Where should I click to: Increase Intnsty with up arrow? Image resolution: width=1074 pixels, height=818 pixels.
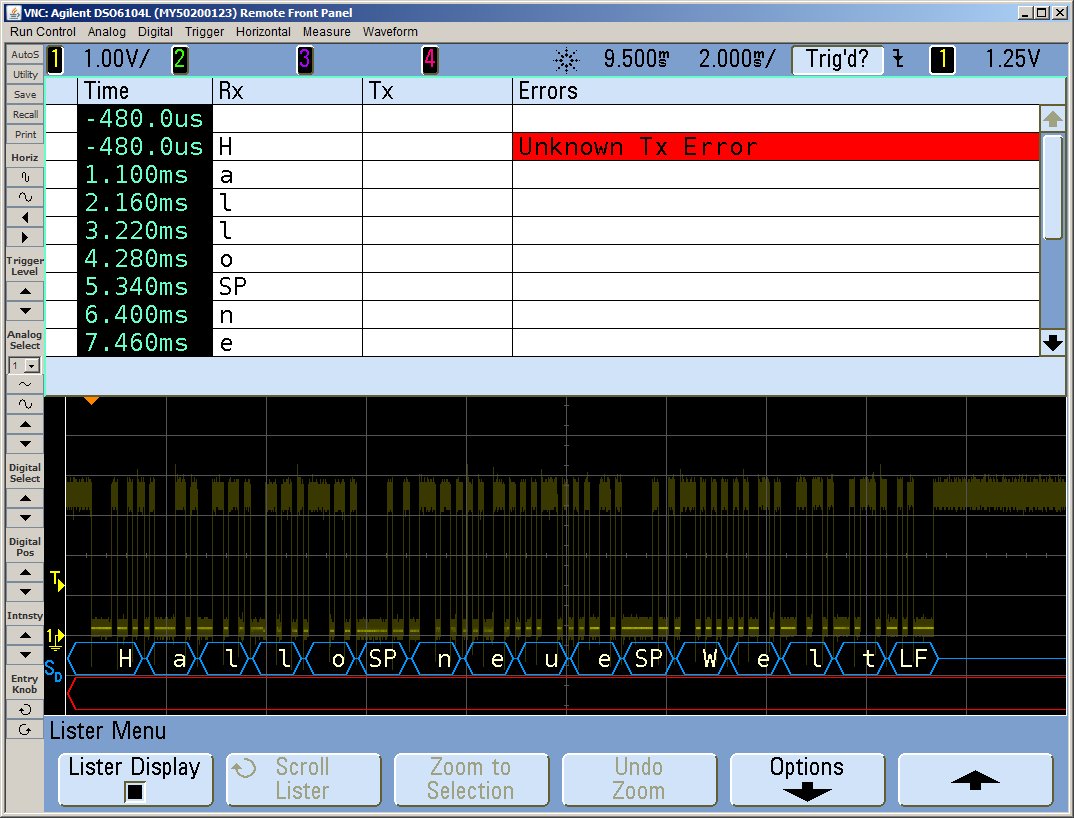25,635
